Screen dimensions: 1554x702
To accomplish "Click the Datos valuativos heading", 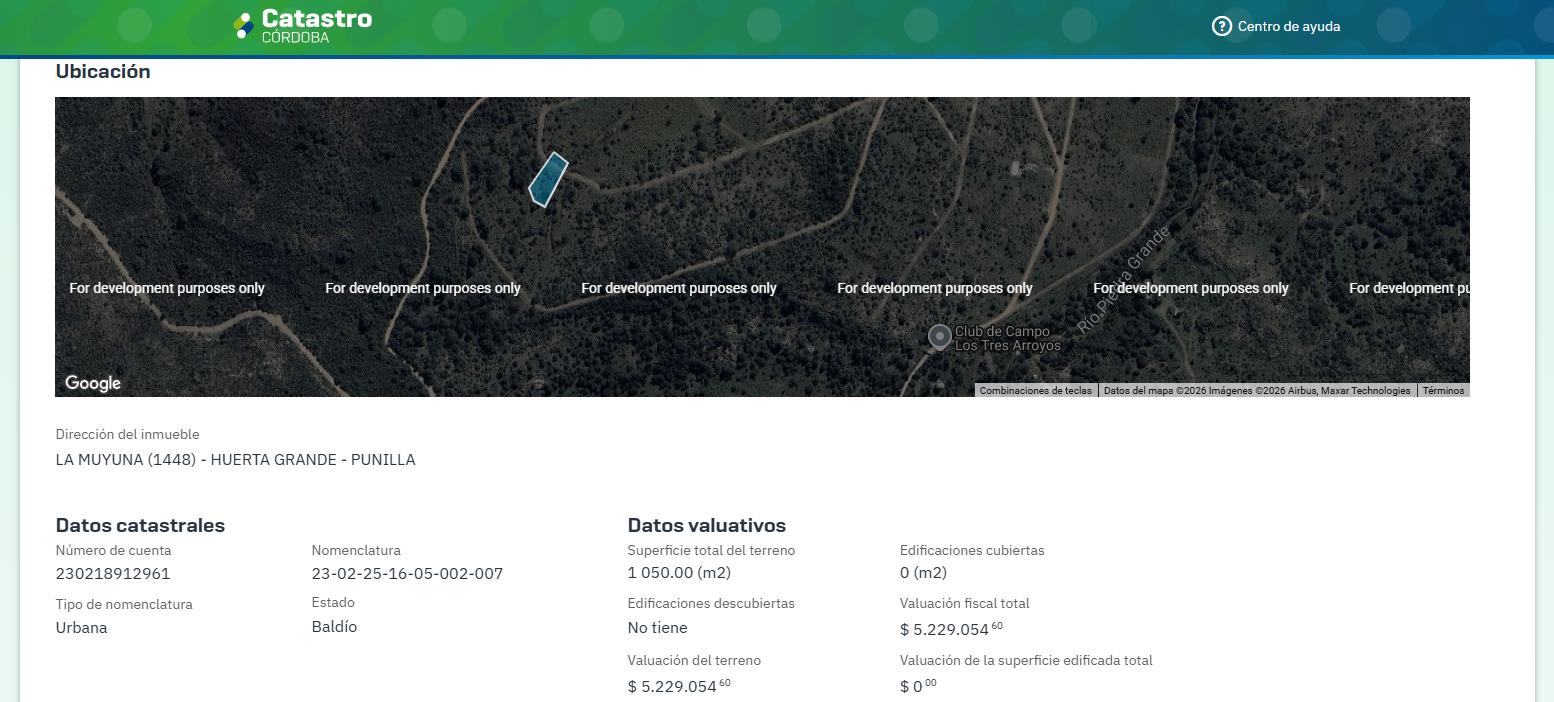I will pos(707,525).
